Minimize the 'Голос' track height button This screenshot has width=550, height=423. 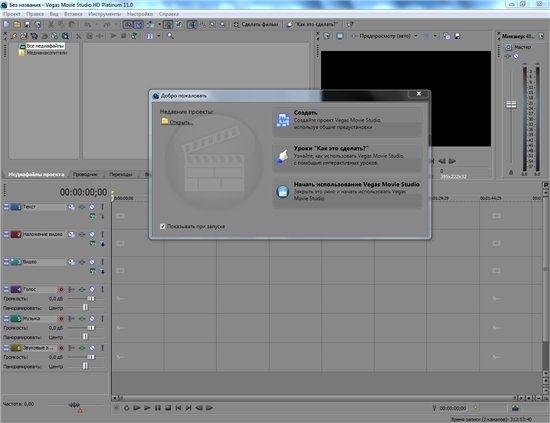pos(6,289)
